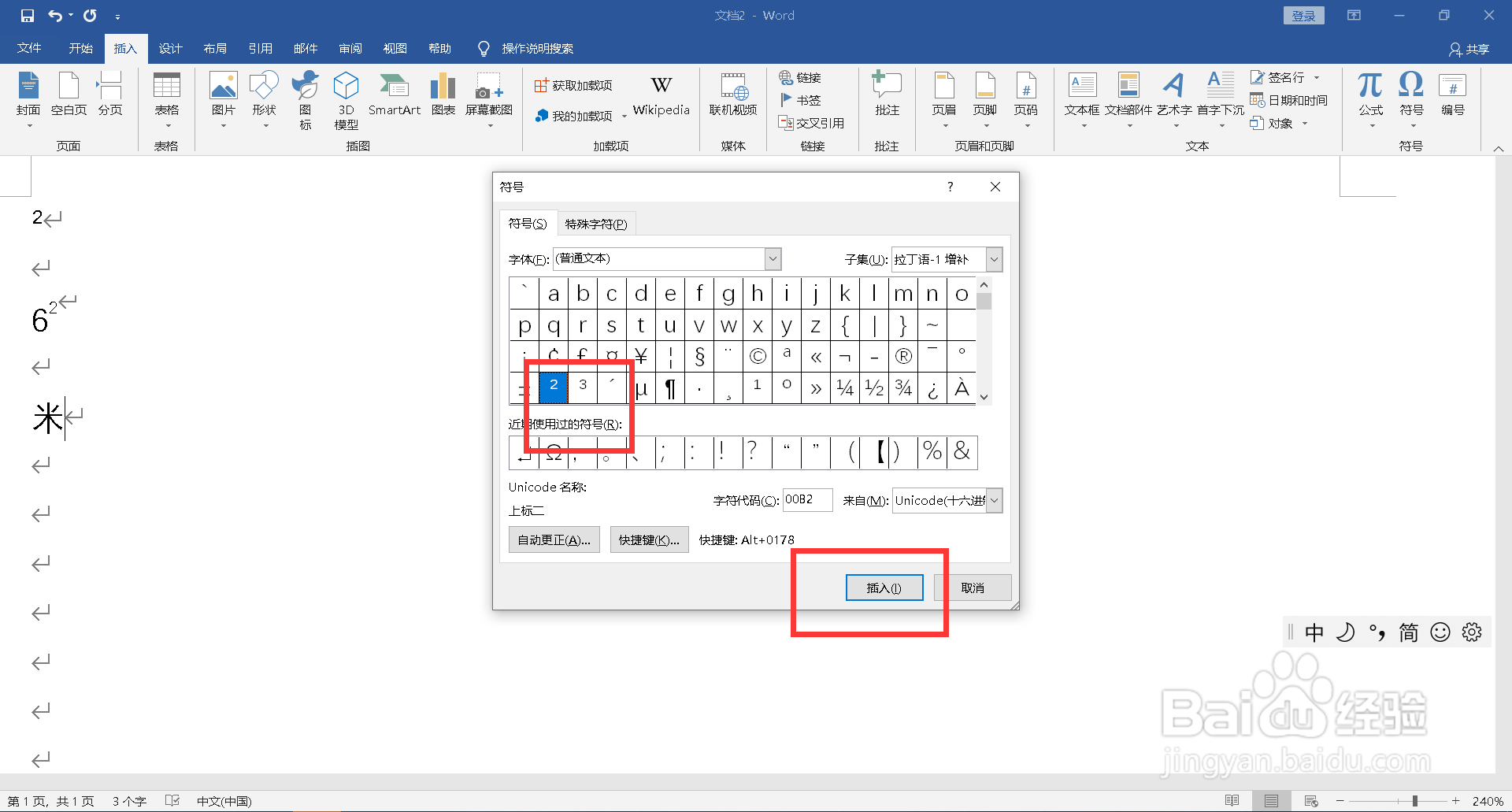
Task: Expand the 字体 font combo box
Action: pyautogui.click(x=773, y=258)
